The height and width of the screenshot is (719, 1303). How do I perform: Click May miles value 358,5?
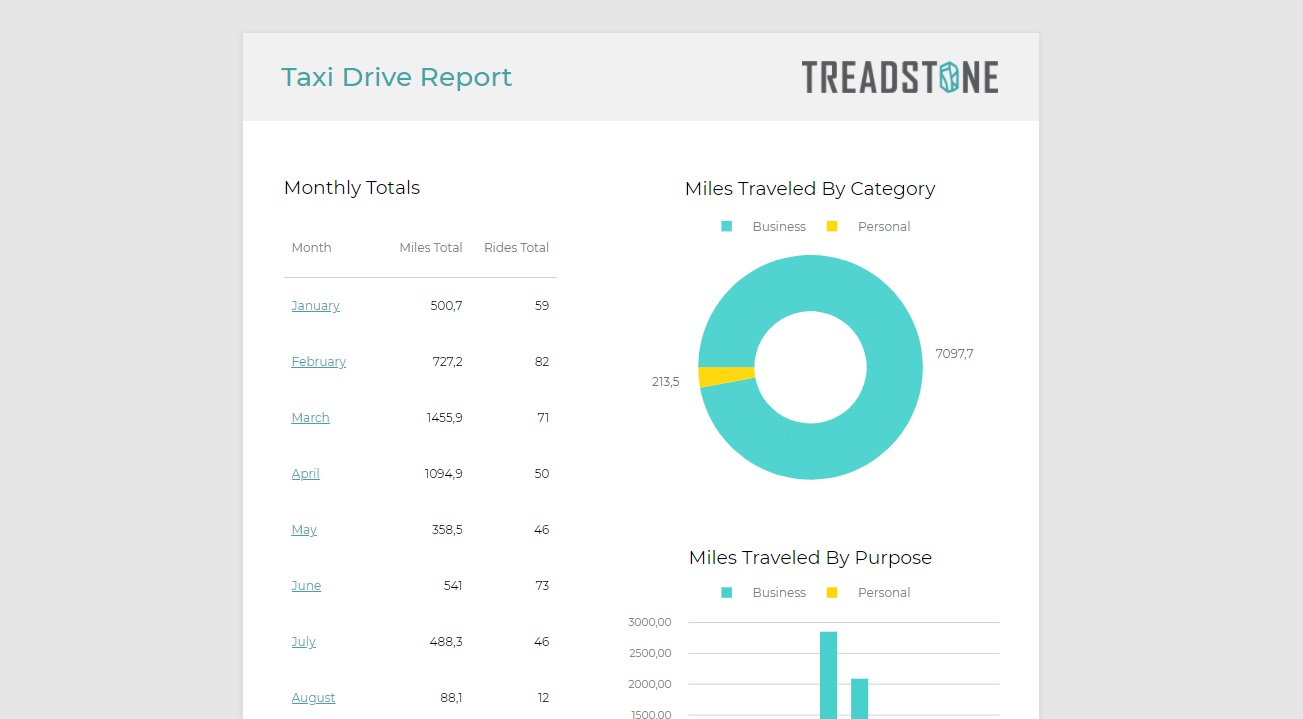point(447,530)
